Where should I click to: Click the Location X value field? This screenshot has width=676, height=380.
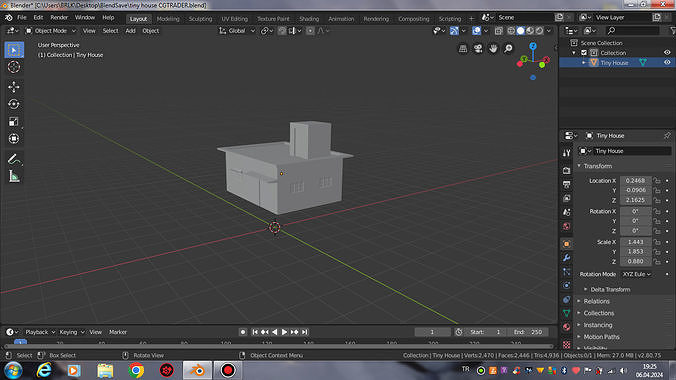pyautogui.click(x=635, y=181)
